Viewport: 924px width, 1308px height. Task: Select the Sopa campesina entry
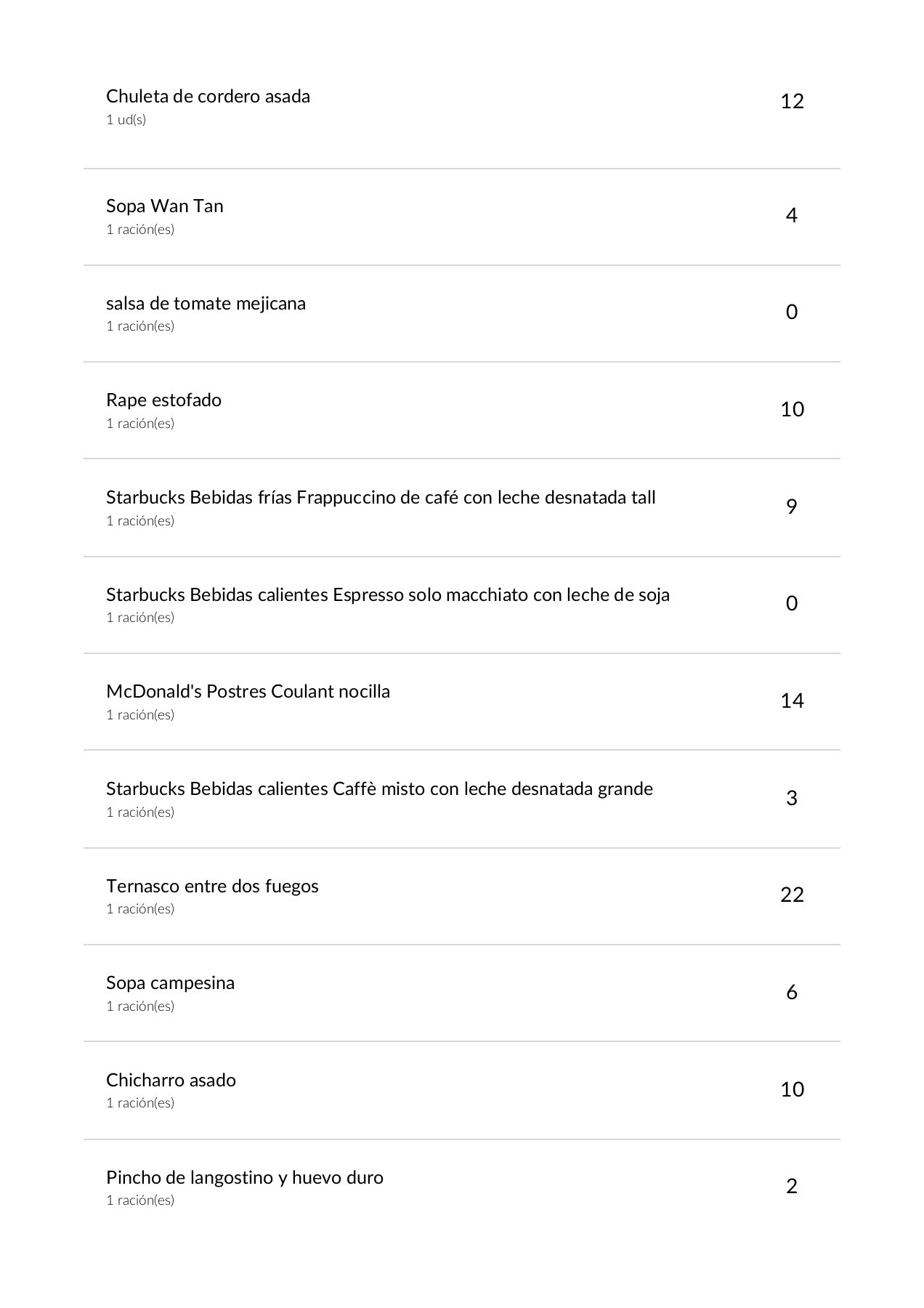coord(170,983)
